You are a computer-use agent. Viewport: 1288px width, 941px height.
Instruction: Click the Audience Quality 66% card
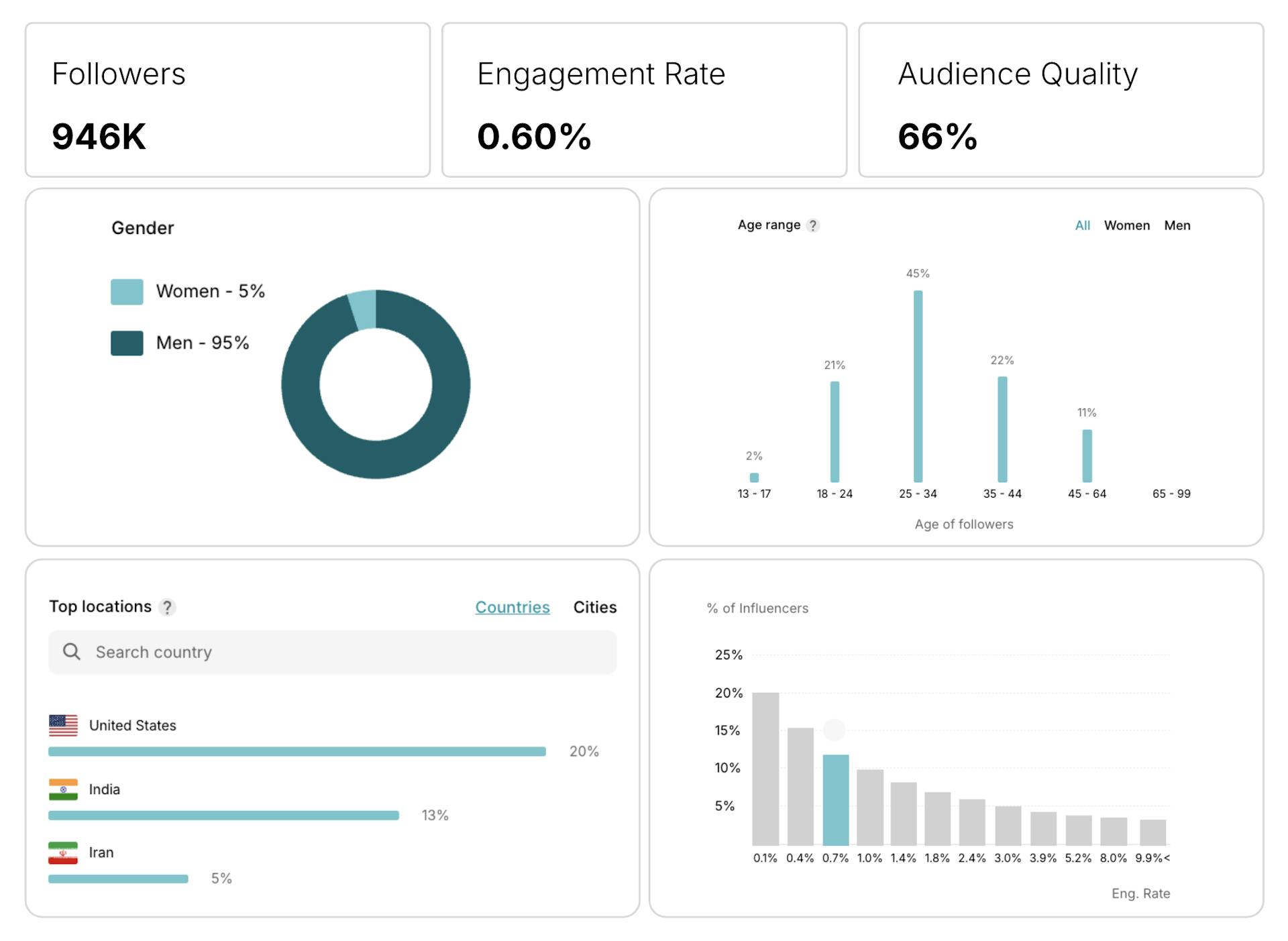coord(1061,100)
